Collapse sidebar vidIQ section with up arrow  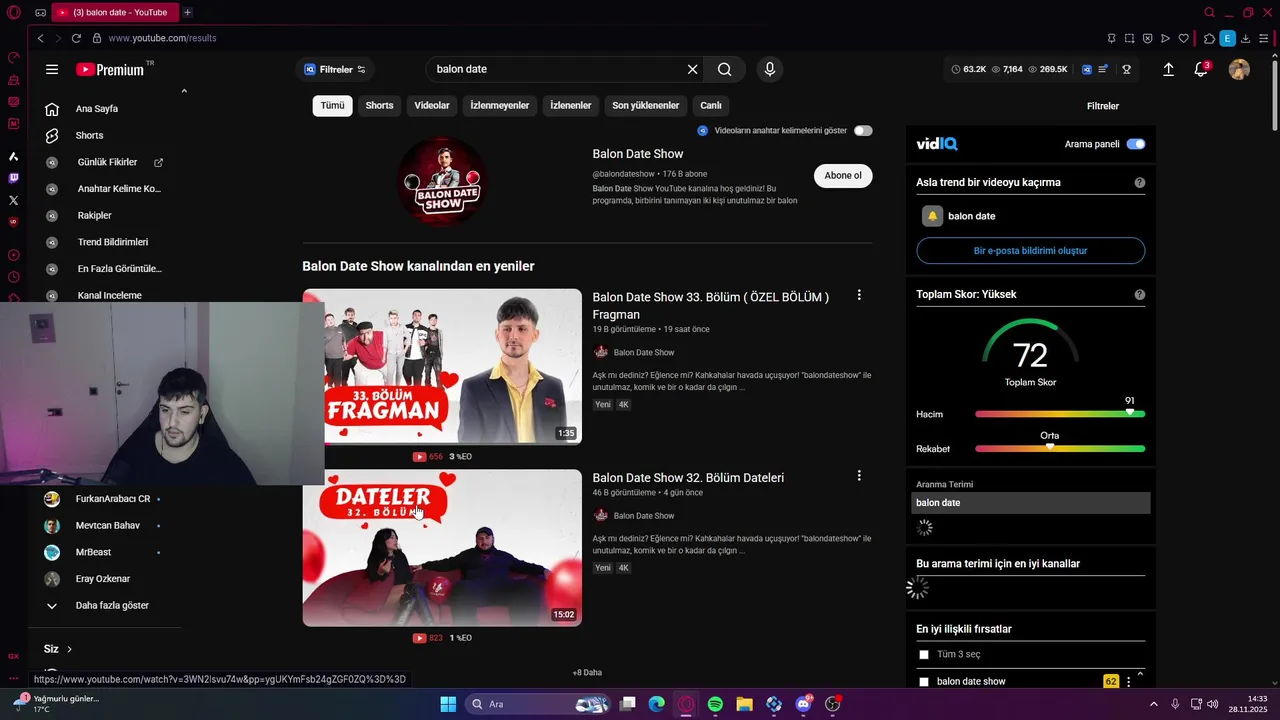(x=184, y=91)
